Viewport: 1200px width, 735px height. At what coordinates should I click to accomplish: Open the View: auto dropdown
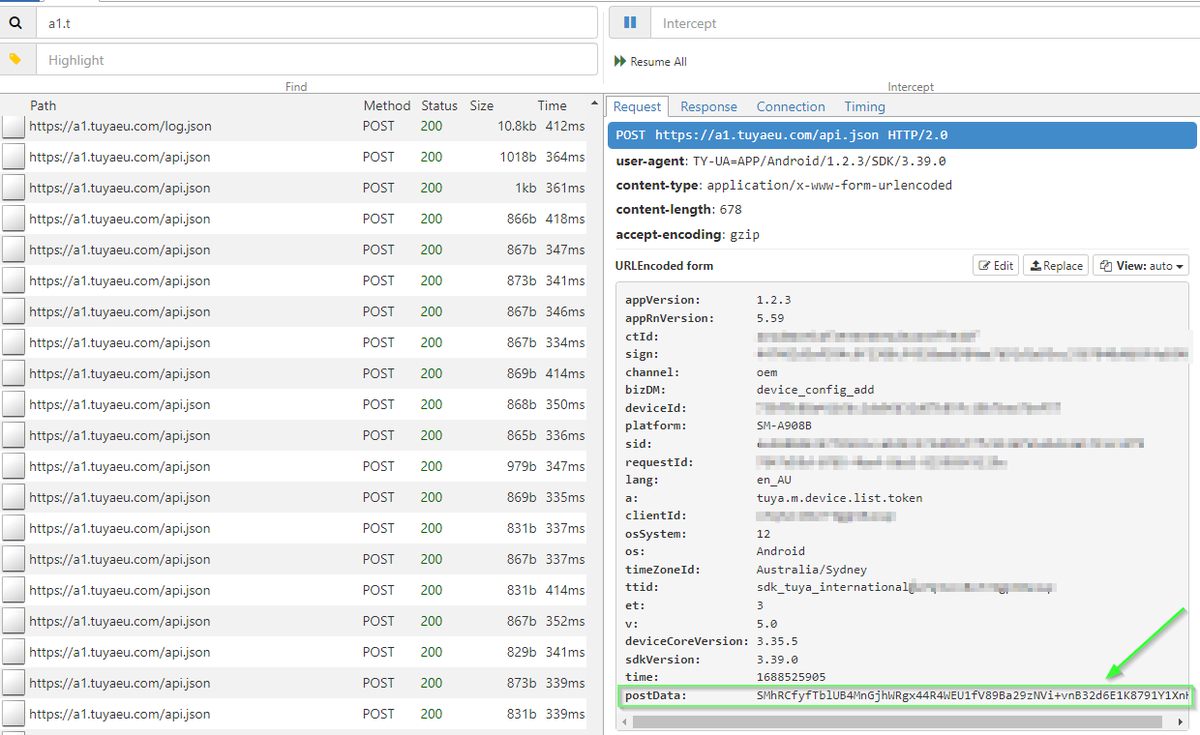[x=1141, y=266]
